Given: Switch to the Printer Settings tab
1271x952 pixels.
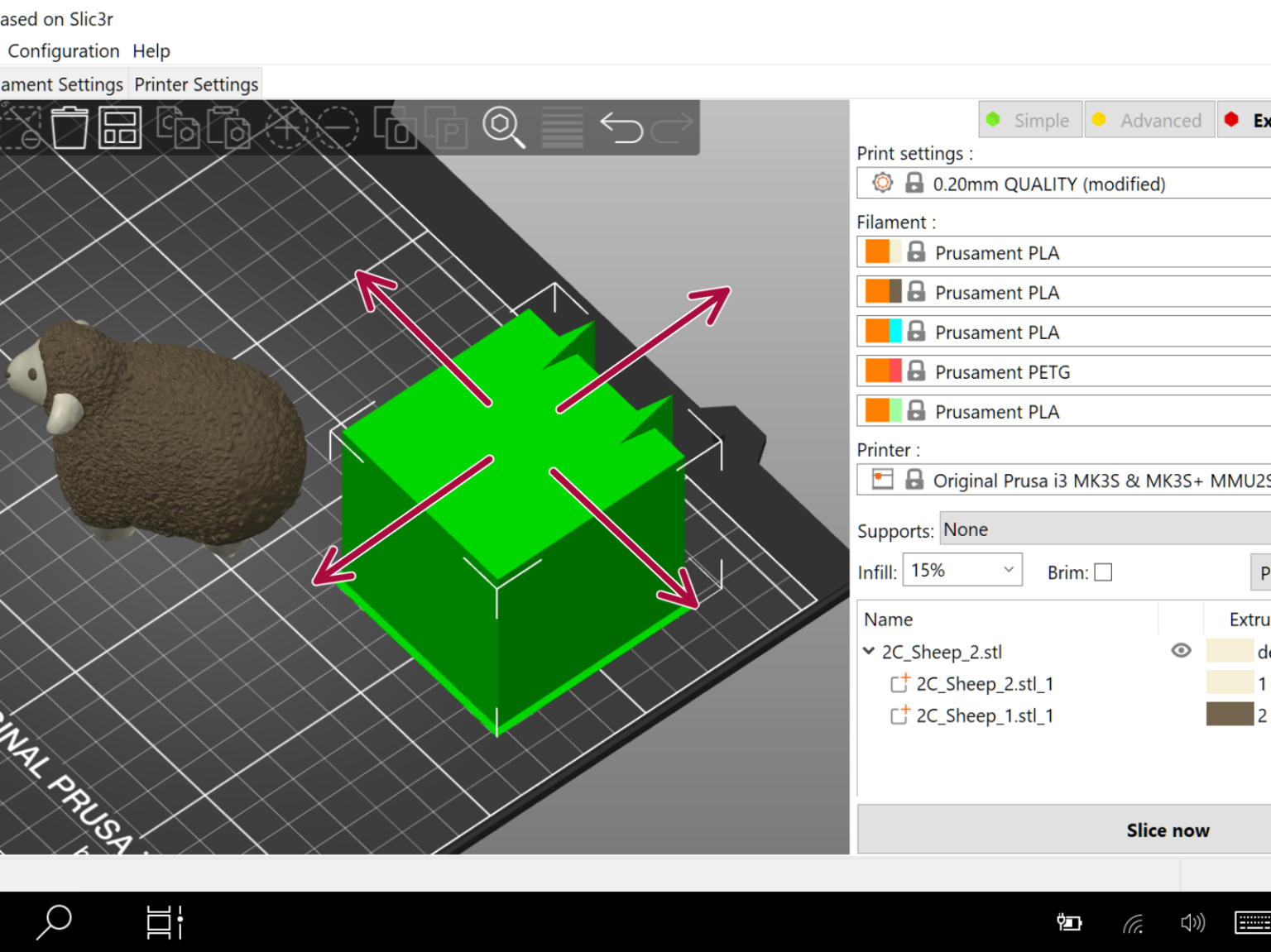Looking at the screenshot, I should (x=196, y=84).
